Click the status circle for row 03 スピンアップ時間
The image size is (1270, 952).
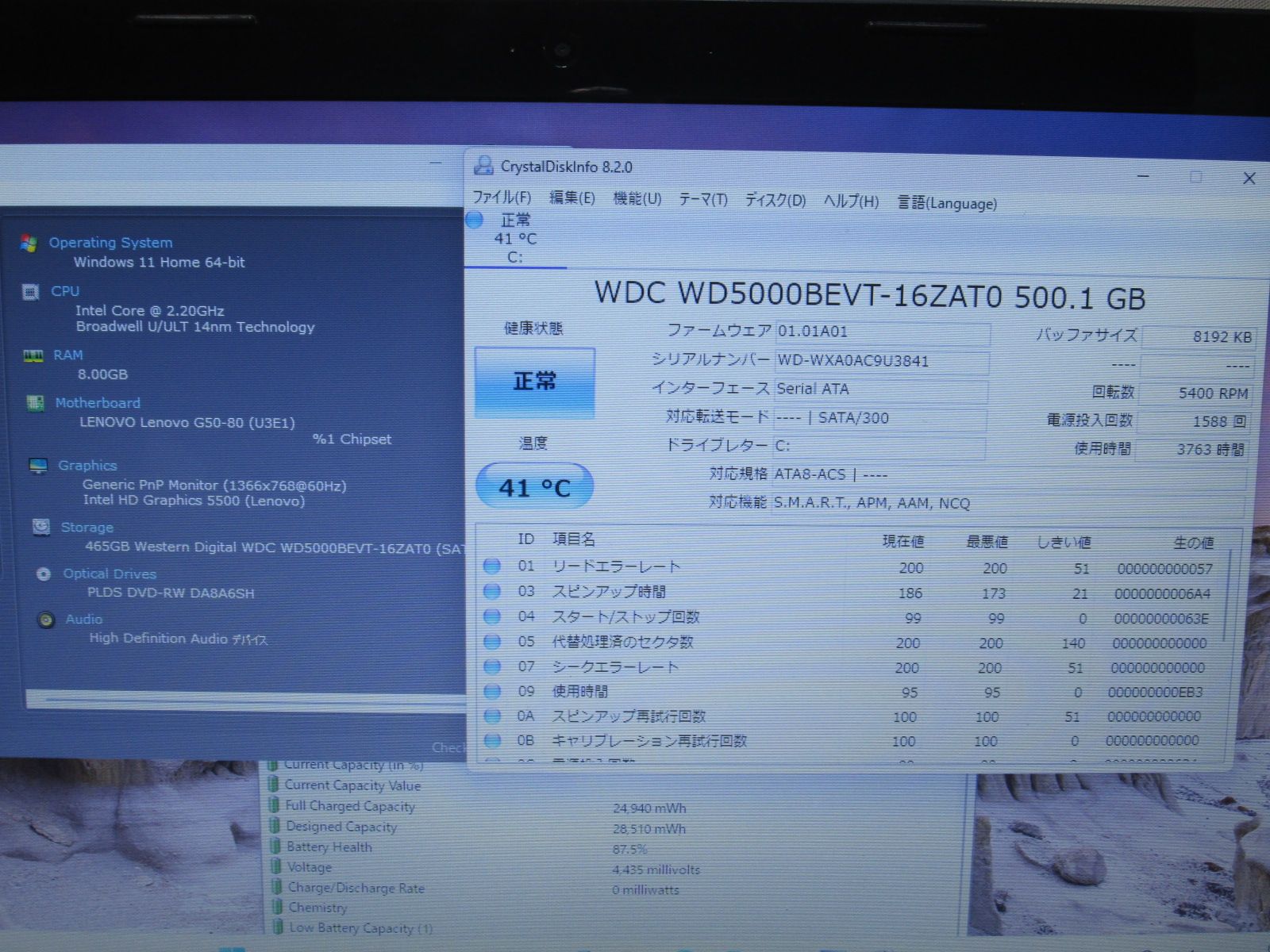(x=492, y=591)
